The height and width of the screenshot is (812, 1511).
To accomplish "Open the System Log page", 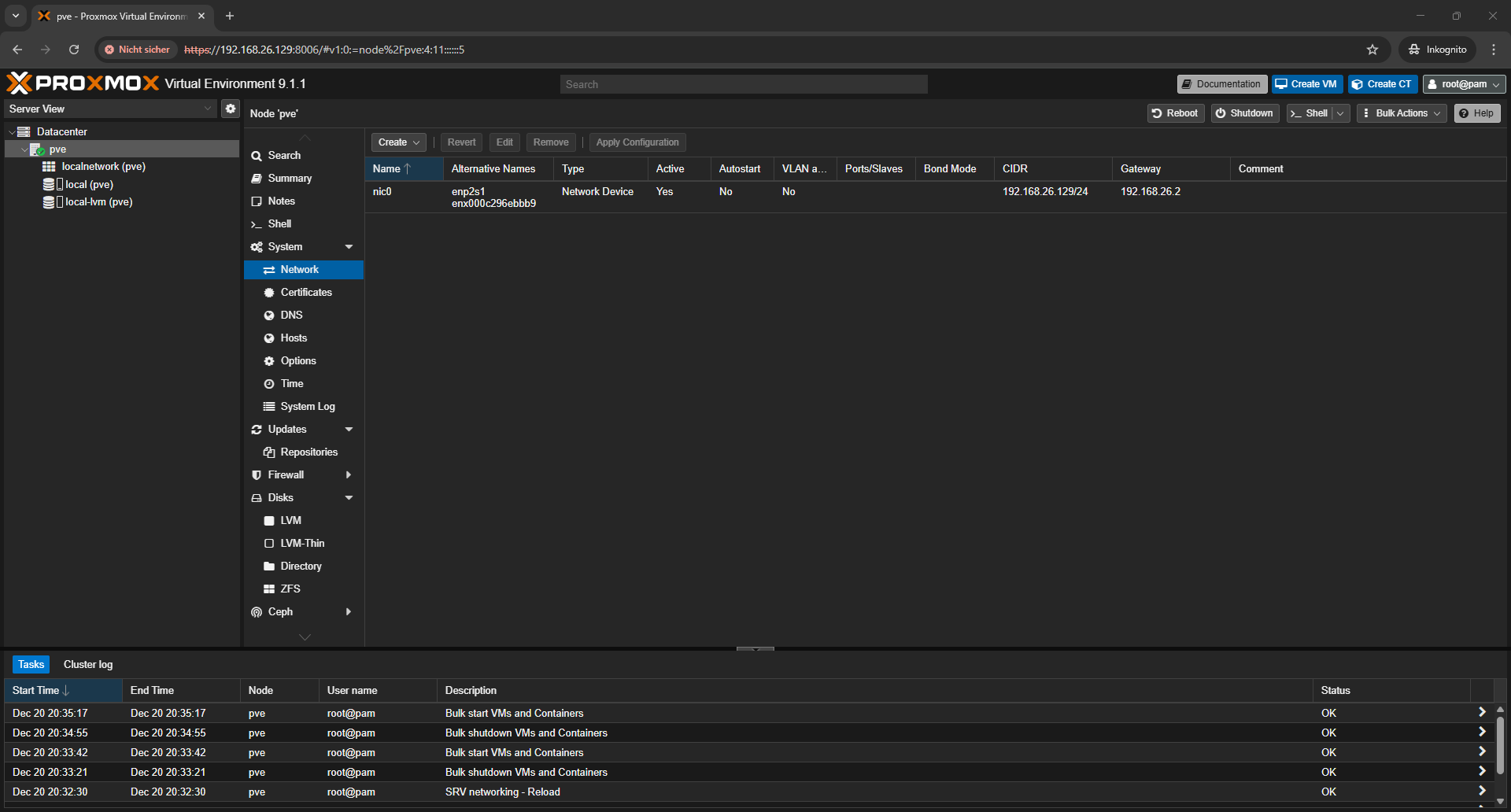I will [x=307, y=407].
